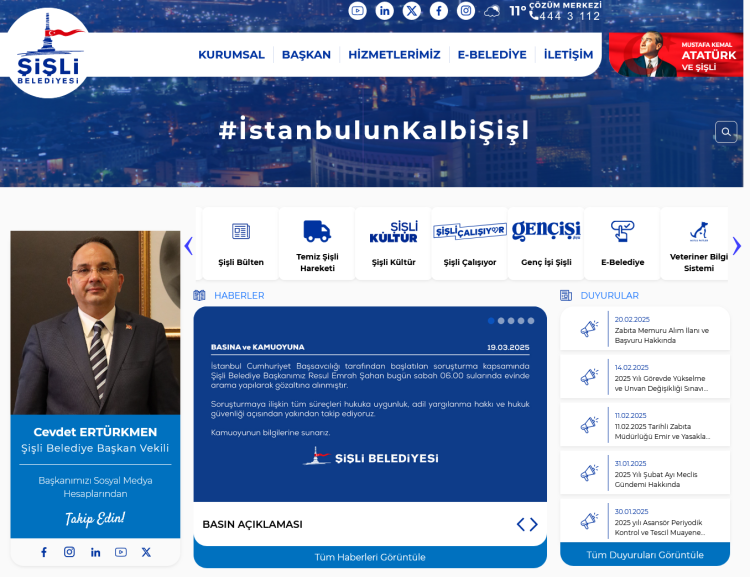Click Tüm Duyuruları Görüntüle button

pyautogui.click(x=645, y=554)
